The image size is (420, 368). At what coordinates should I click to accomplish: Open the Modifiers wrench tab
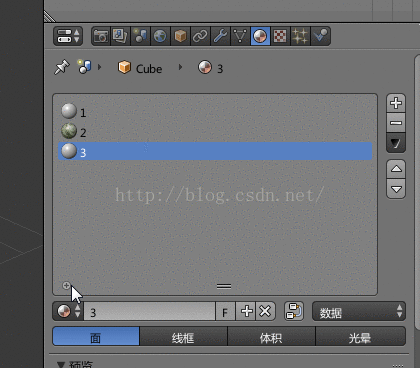[x=220, y=36]
